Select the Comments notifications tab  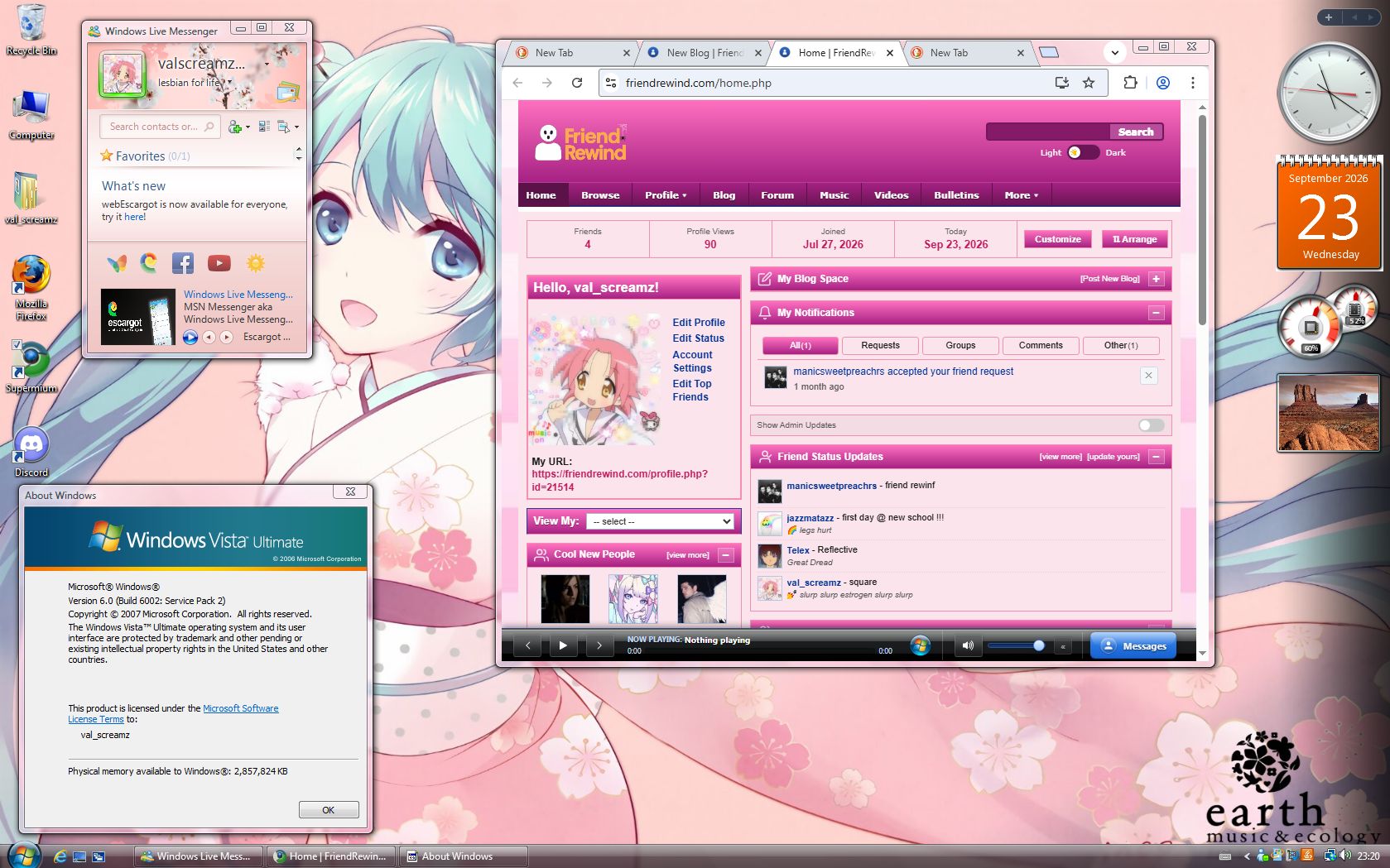pos(1041,346)
